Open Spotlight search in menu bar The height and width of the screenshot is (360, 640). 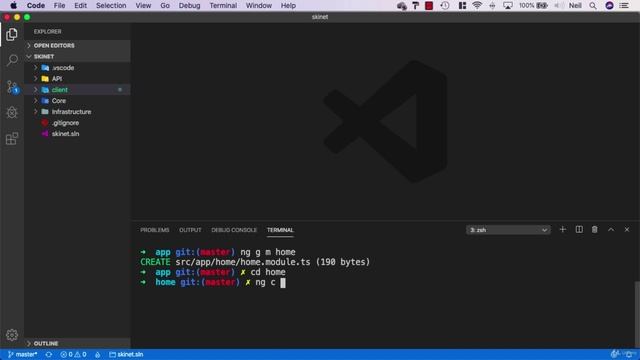click(593, 5)
